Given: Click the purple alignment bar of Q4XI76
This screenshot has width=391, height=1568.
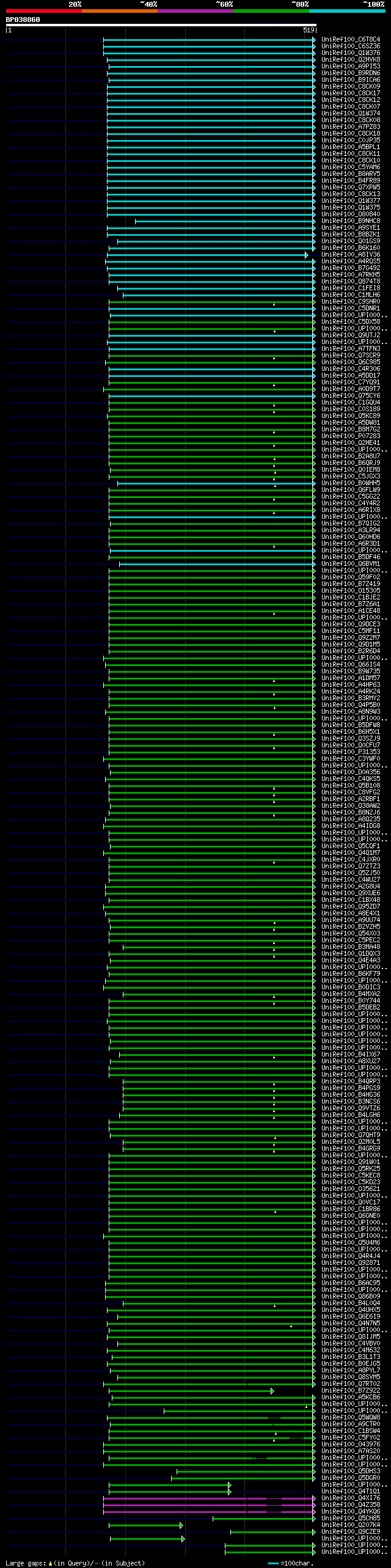Looking at the screenshot, I should [x=210, y=1498].
